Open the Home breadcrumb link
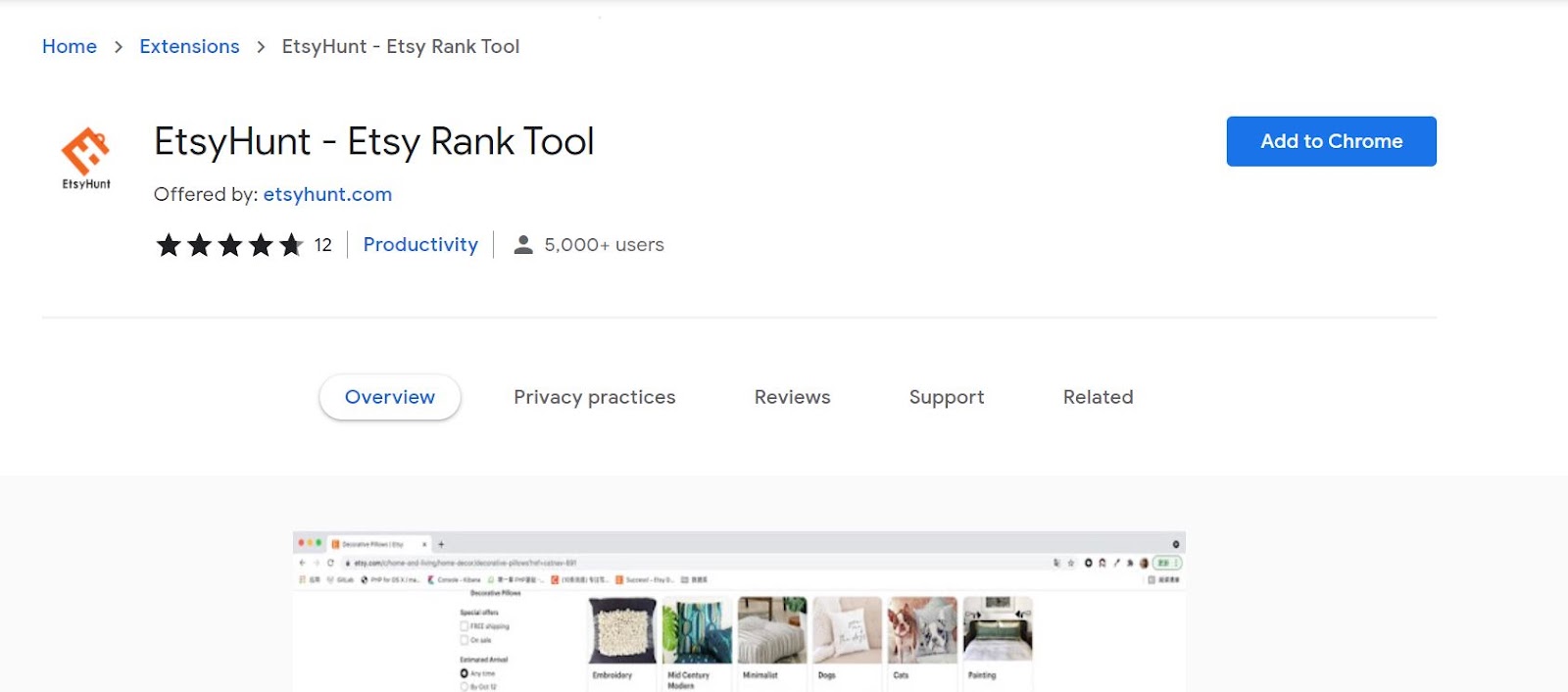Image resolution: width=1568 pixels, height=692 pixels. tap(70, 46)
